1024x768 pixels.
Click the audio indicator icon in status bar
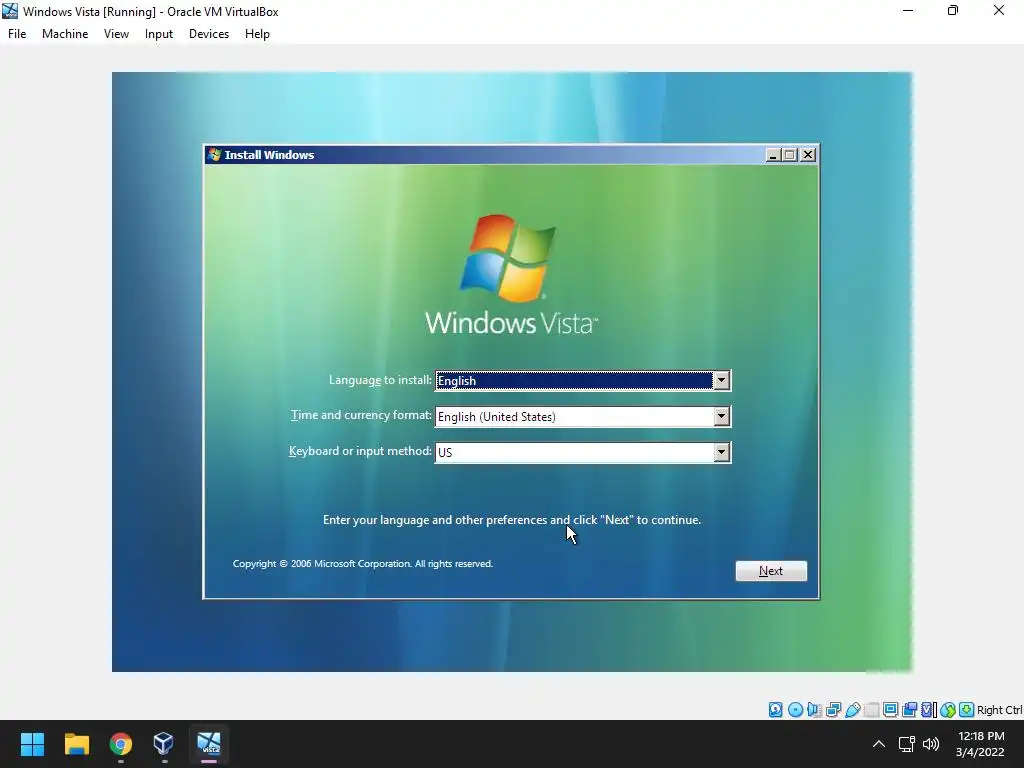pos(814,710)
